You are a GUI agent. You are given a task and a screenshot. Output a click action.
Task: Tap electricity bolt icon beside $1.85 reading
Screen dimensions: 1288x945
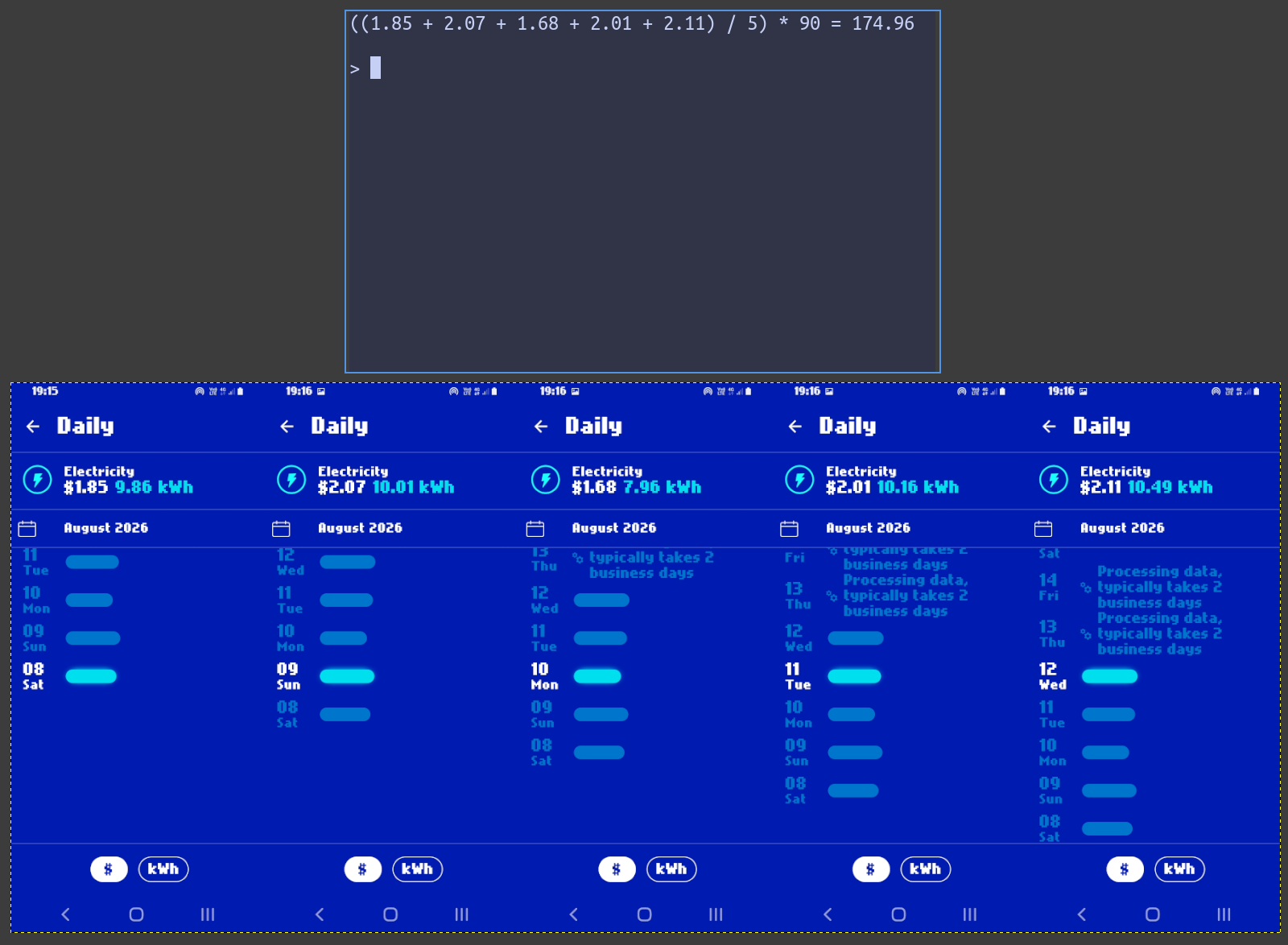click(x=37, y=480)
